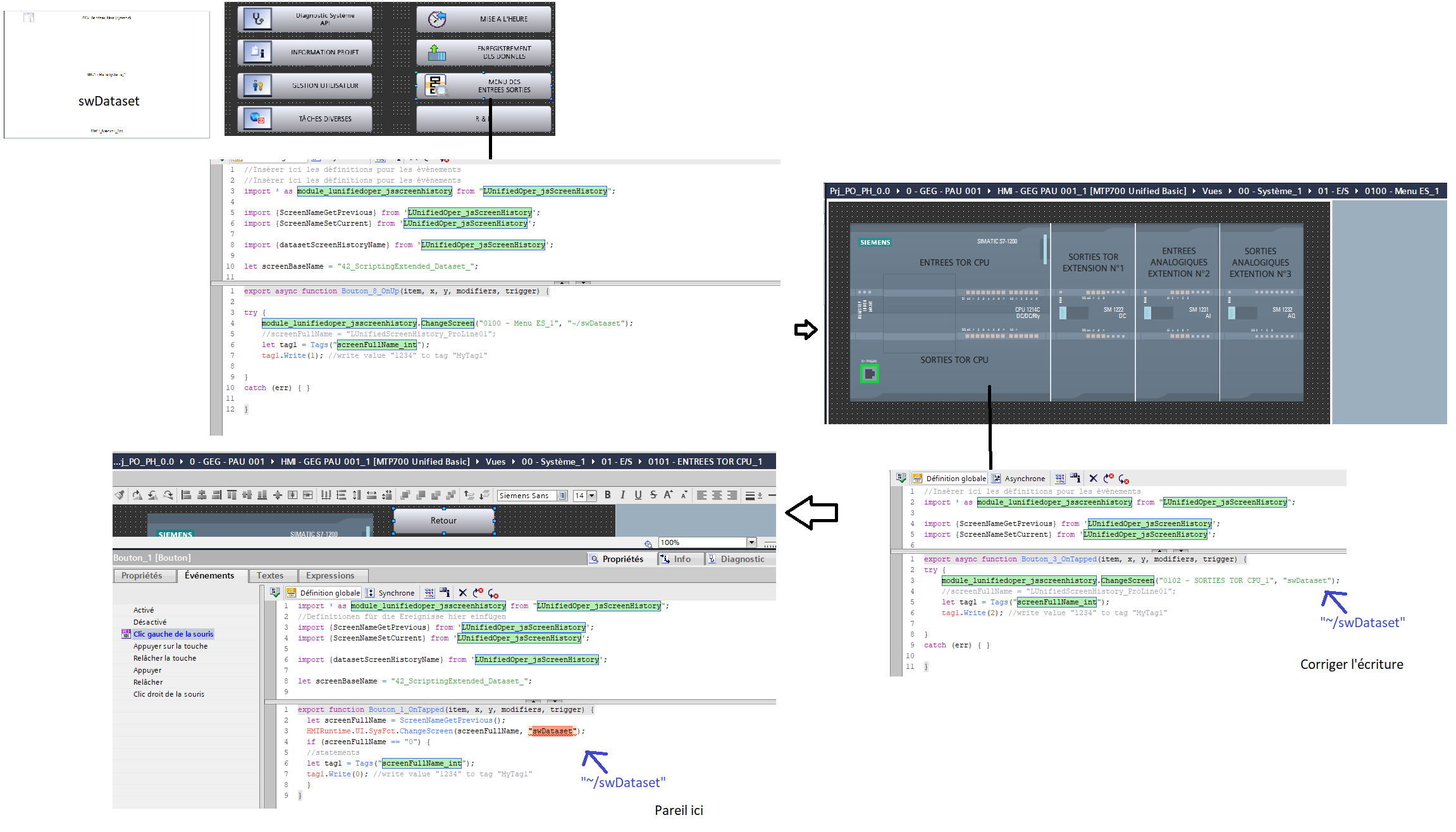Select the Appuyer sur la touche event
This screenshot has width=1456, height=832.
[170, 646]
